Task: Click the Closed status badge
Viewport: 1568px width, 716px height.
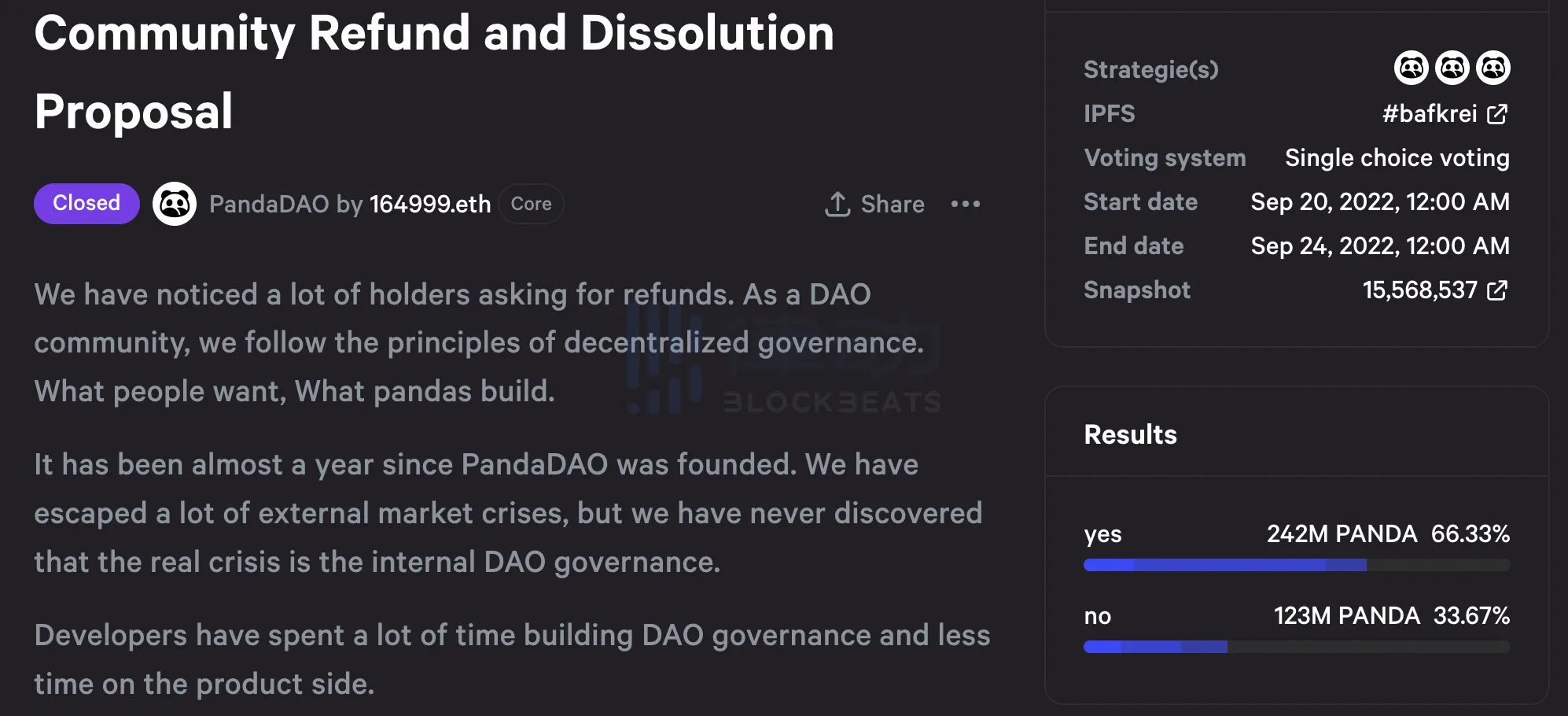Action: point(86,203)
